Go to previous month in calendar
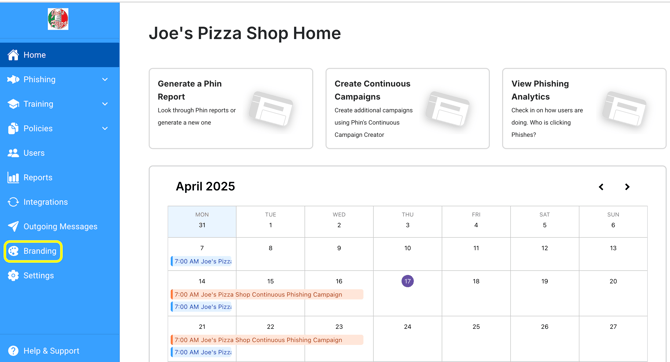670x362 pixels. pos(601,187)
